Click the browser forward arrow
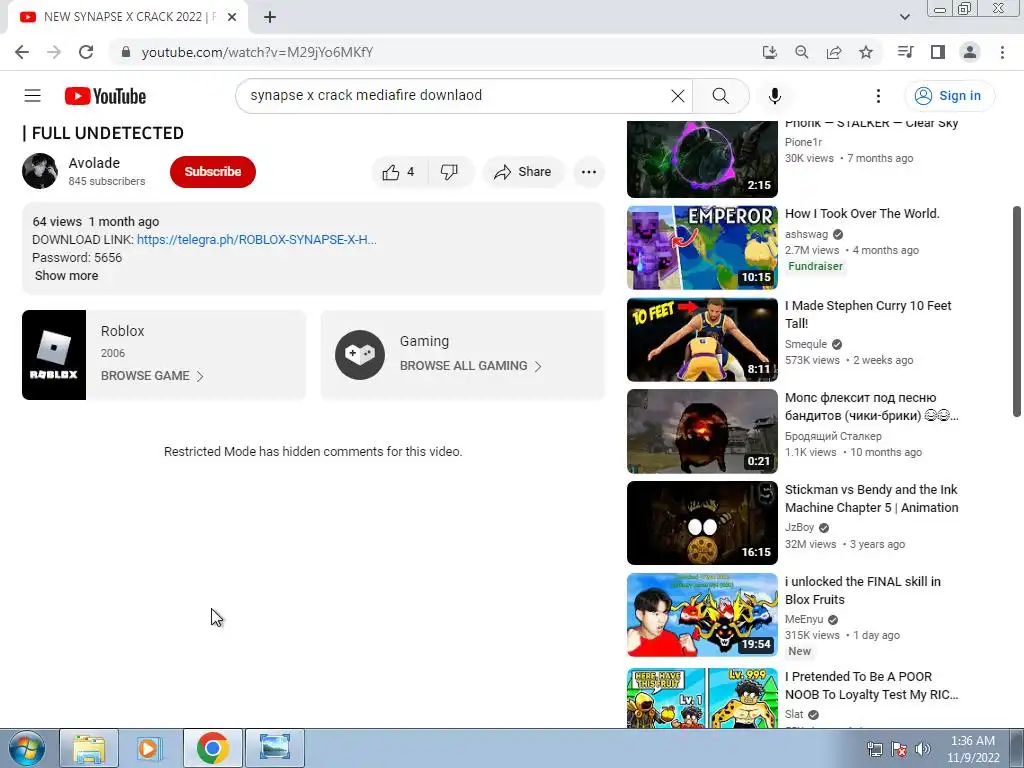The width and height of the screenshot is (1024, 768). 54,52
